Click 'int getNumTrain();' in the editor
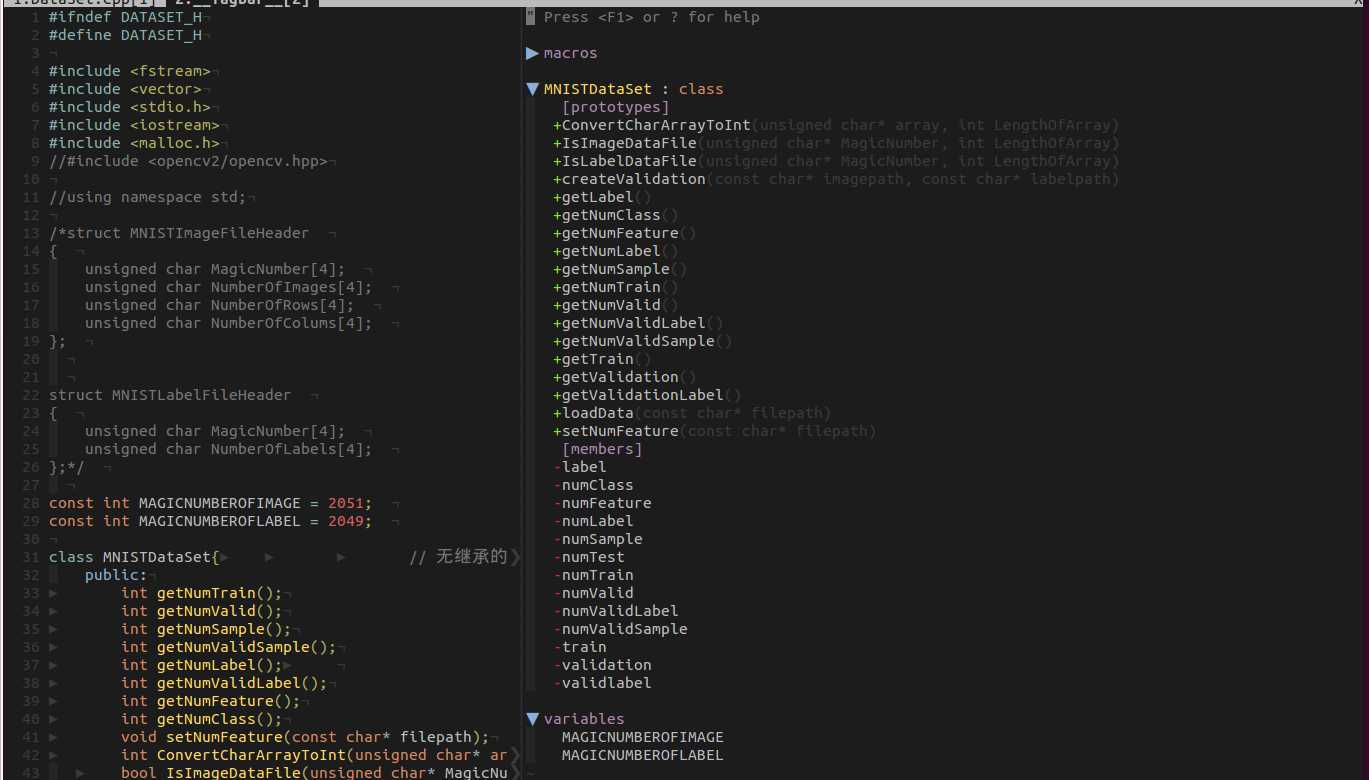 click(x=202, y=593)
